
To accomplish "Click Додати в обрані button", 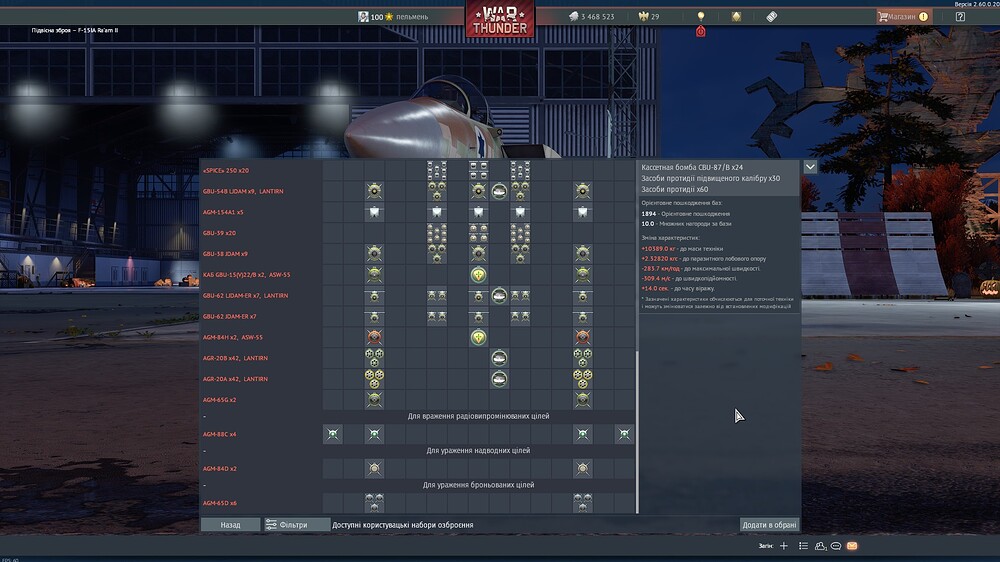I will pyautogui.click(x=769, y=525).
